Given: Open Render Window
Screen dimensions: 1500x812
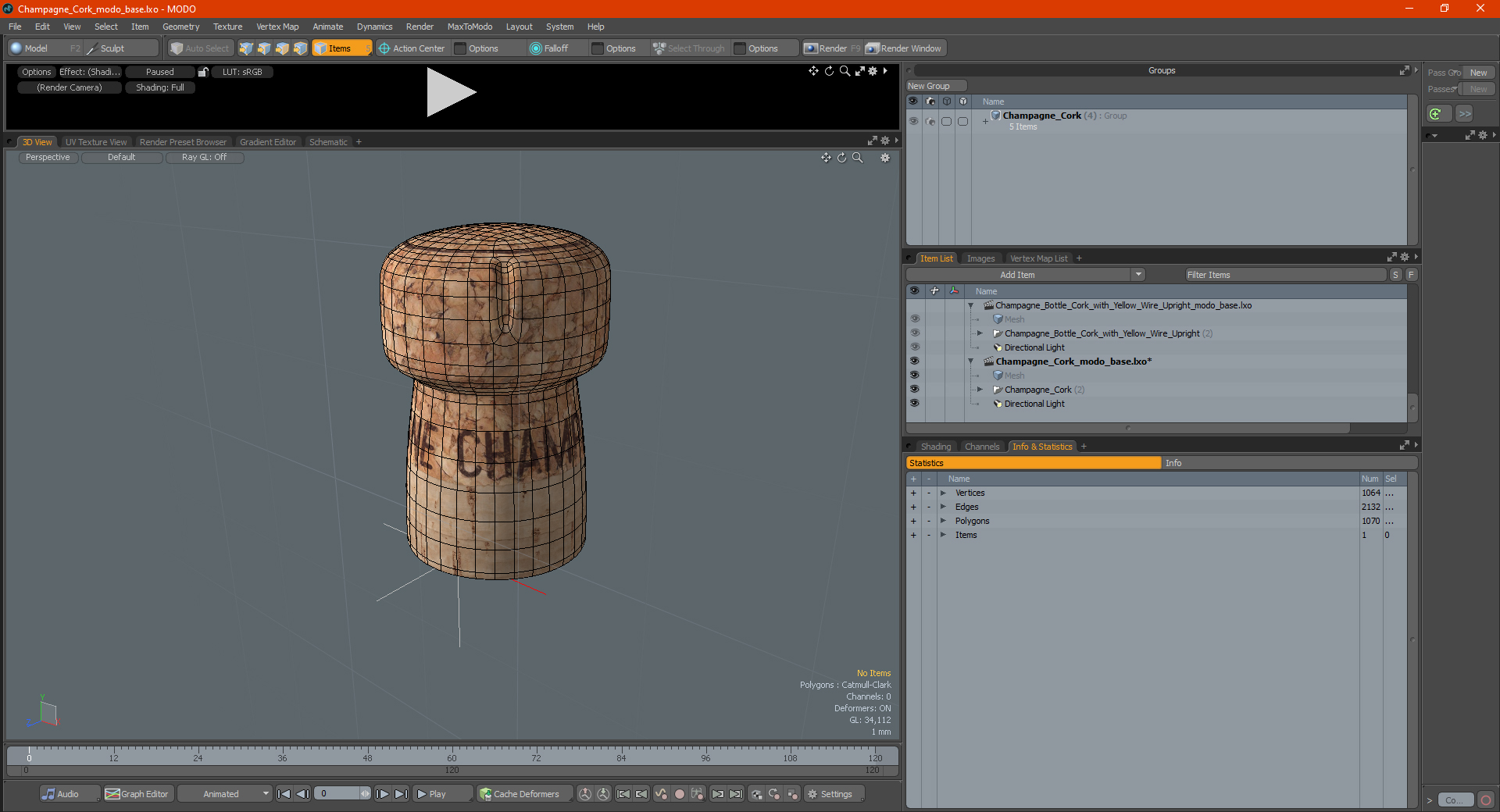Looking at the screenshot, I should (904, 48).
